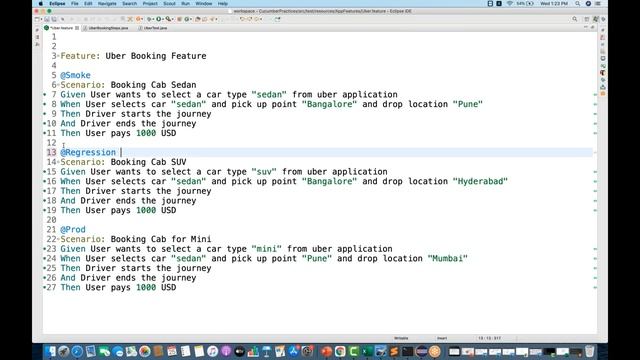Click the @Smoke tag text
The height and width of the screenshot is (360, 640).
[x=76, y=76]
